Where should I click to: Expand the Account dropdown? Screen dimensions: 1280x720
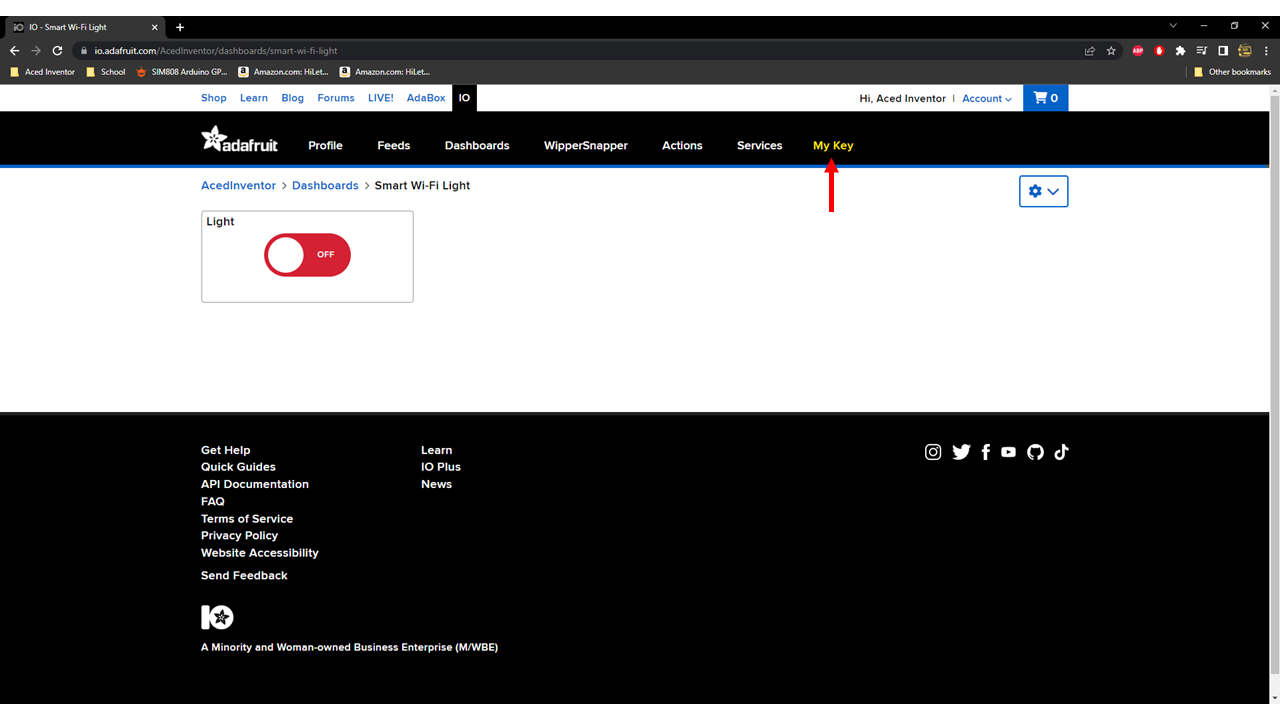coord(987,99)
